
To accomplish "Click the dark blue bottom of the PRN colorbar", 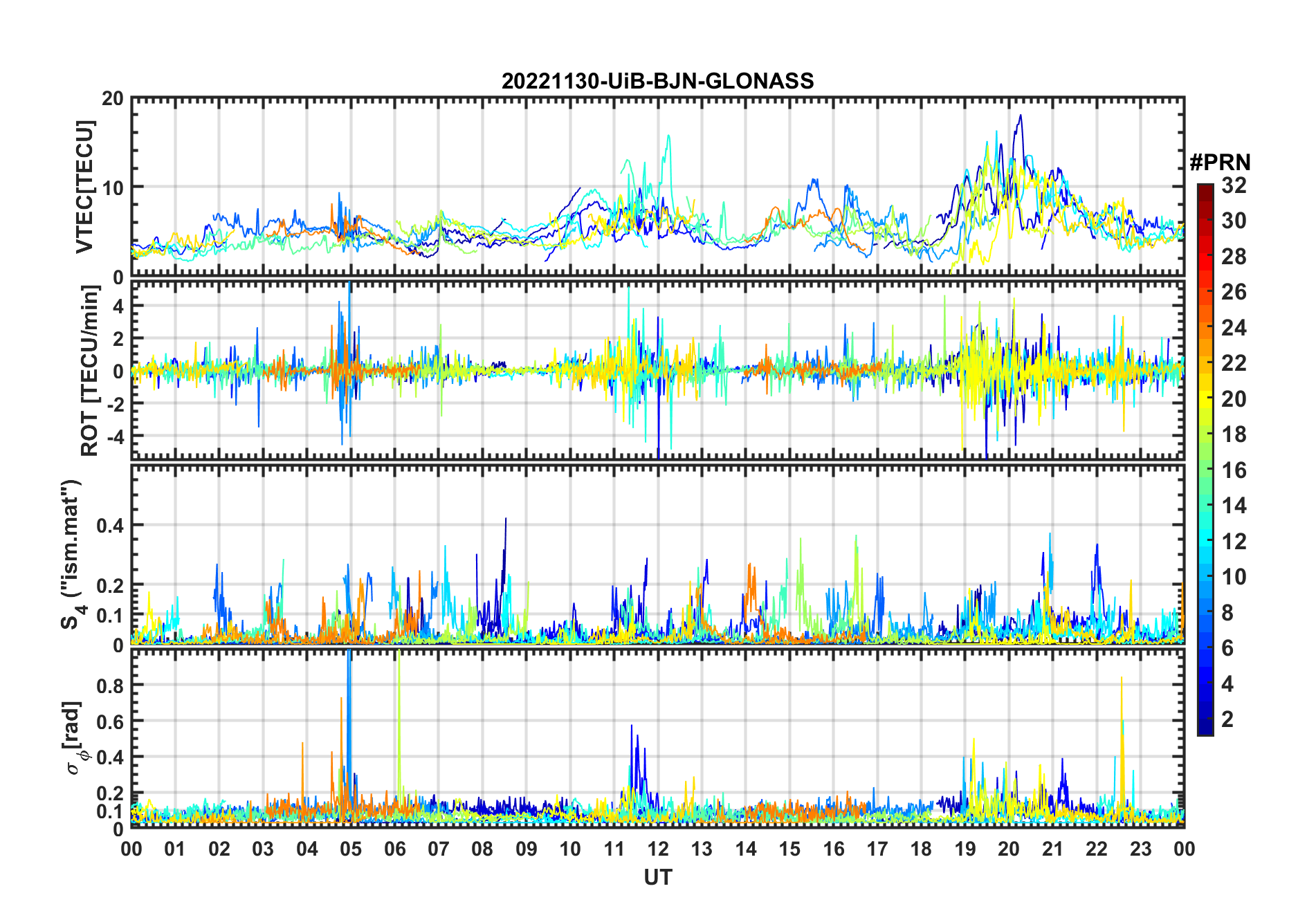I will coord(1205,728).
